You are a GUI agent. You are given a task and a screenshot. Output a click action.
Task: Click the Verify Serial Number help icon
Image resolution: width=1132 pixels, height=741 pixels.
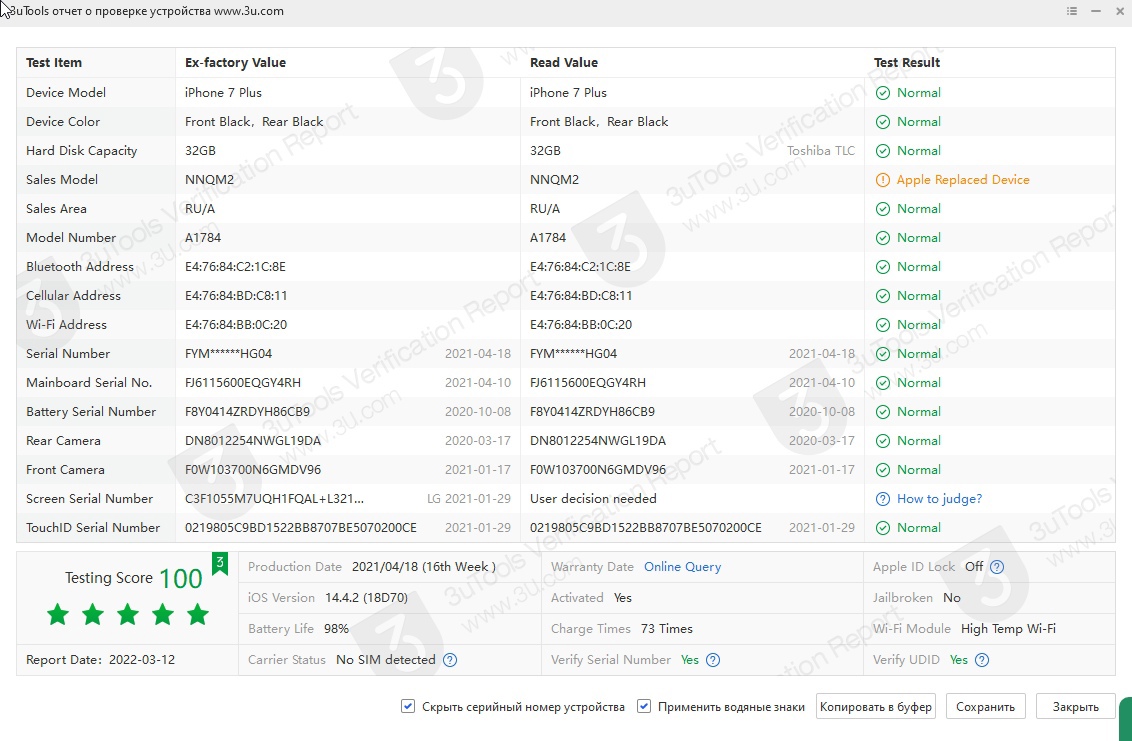pos(713,660)
